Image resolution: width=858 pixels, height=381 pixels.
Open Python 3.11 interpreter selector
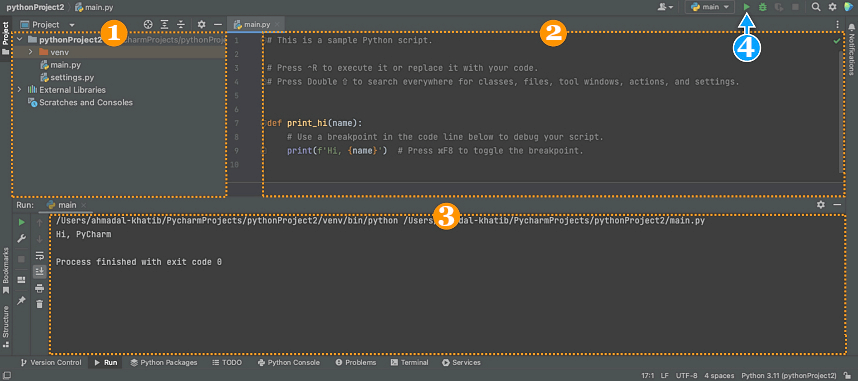789,376
